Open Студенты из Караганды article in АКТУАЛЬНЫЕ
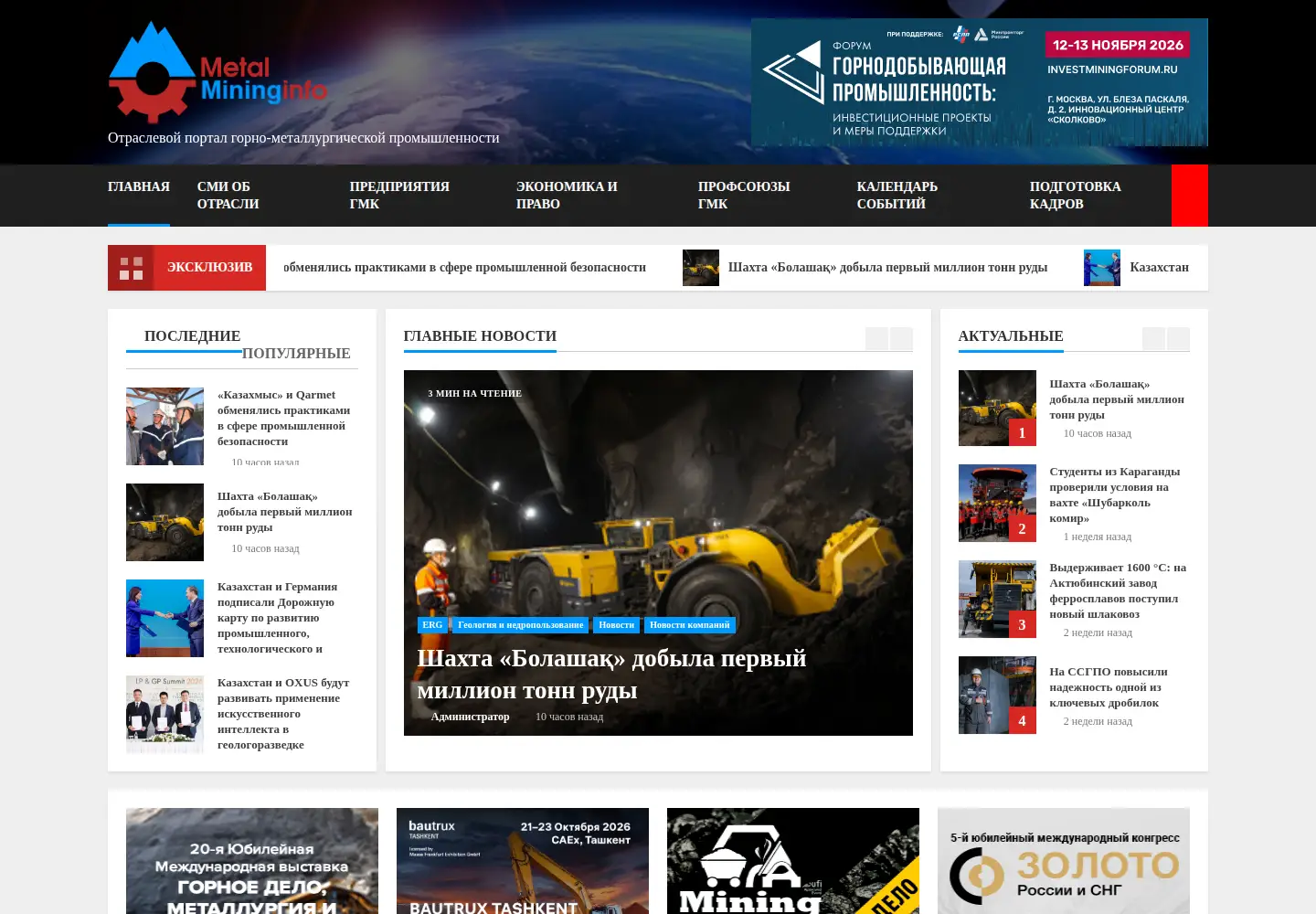This screenshot has width=1316, height=914. click(1115, 494)
